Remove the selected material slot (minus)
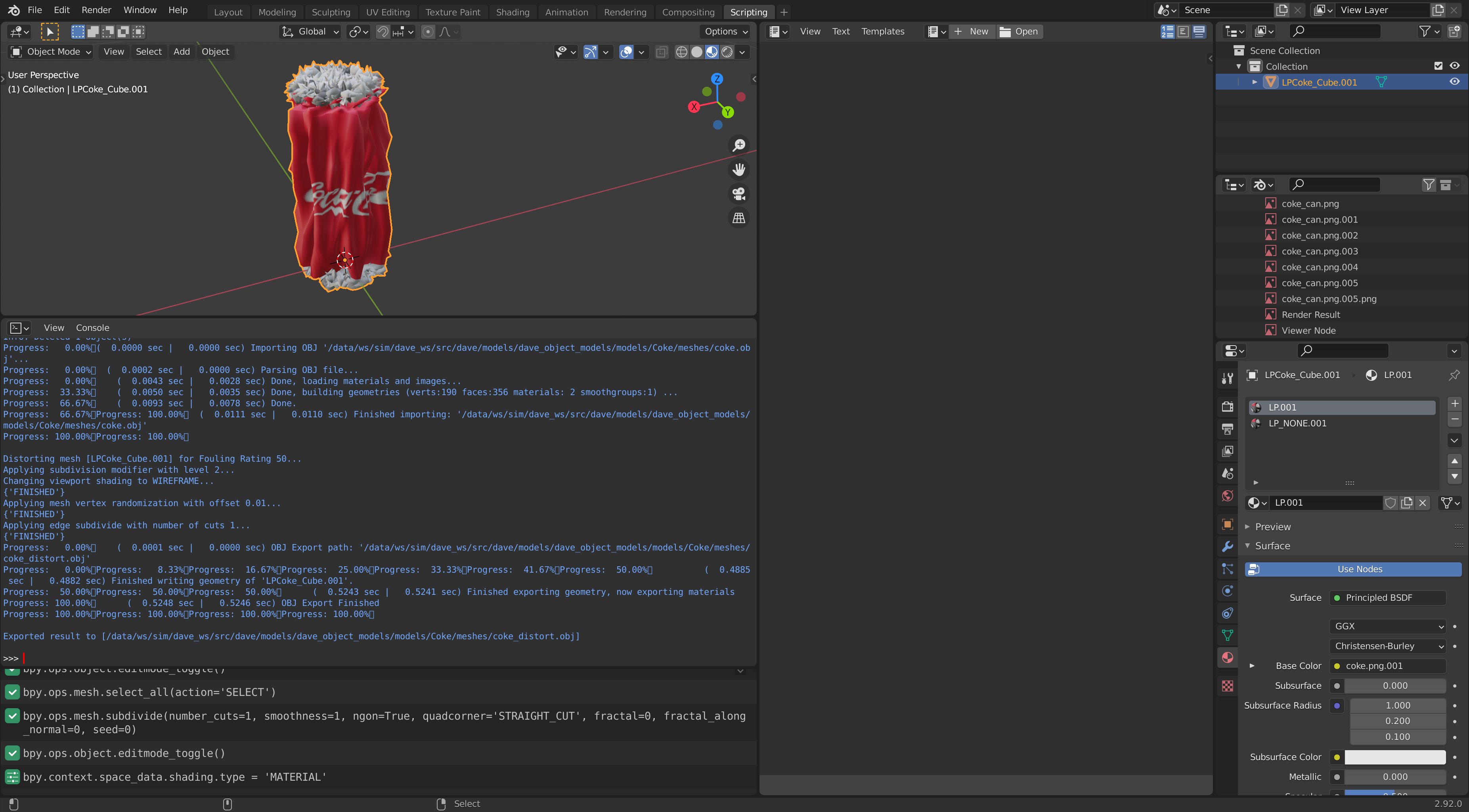The width and height of the screenshot is (1469, 812). click(x=1455, y=419)
